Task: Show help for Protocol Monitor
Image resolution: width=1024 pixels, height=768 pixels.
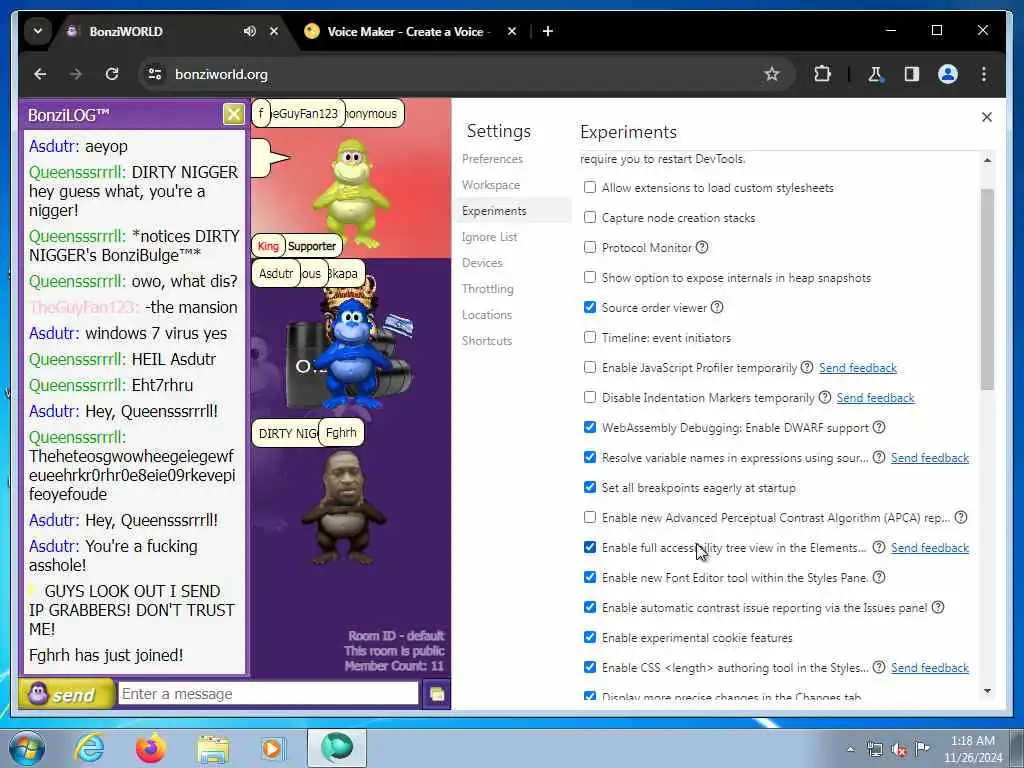Action: pyautogui.click(x=702, y=248)
